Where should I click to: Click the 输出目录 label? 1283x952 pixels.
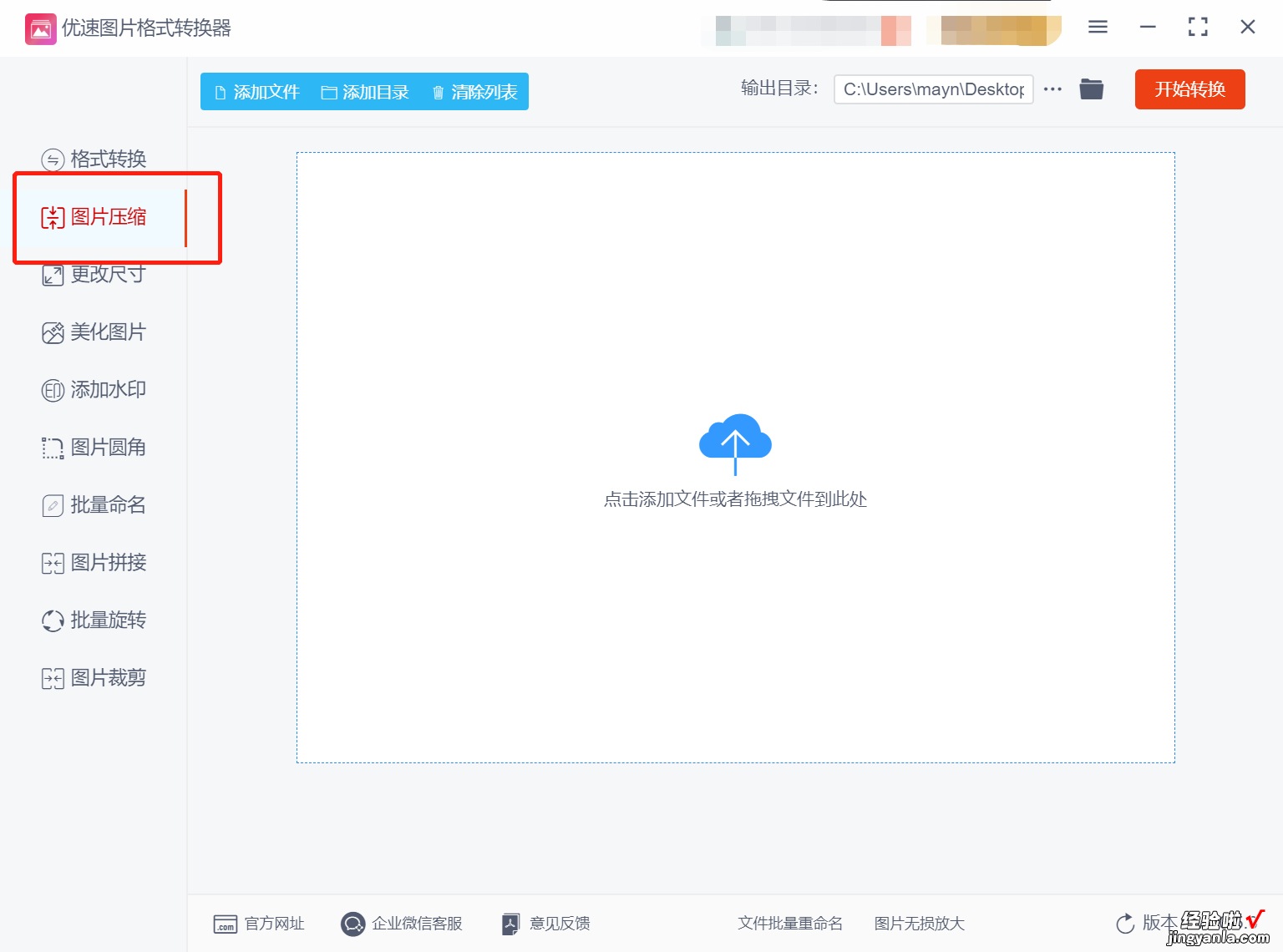pyautogui.click(x=780, y=89)
